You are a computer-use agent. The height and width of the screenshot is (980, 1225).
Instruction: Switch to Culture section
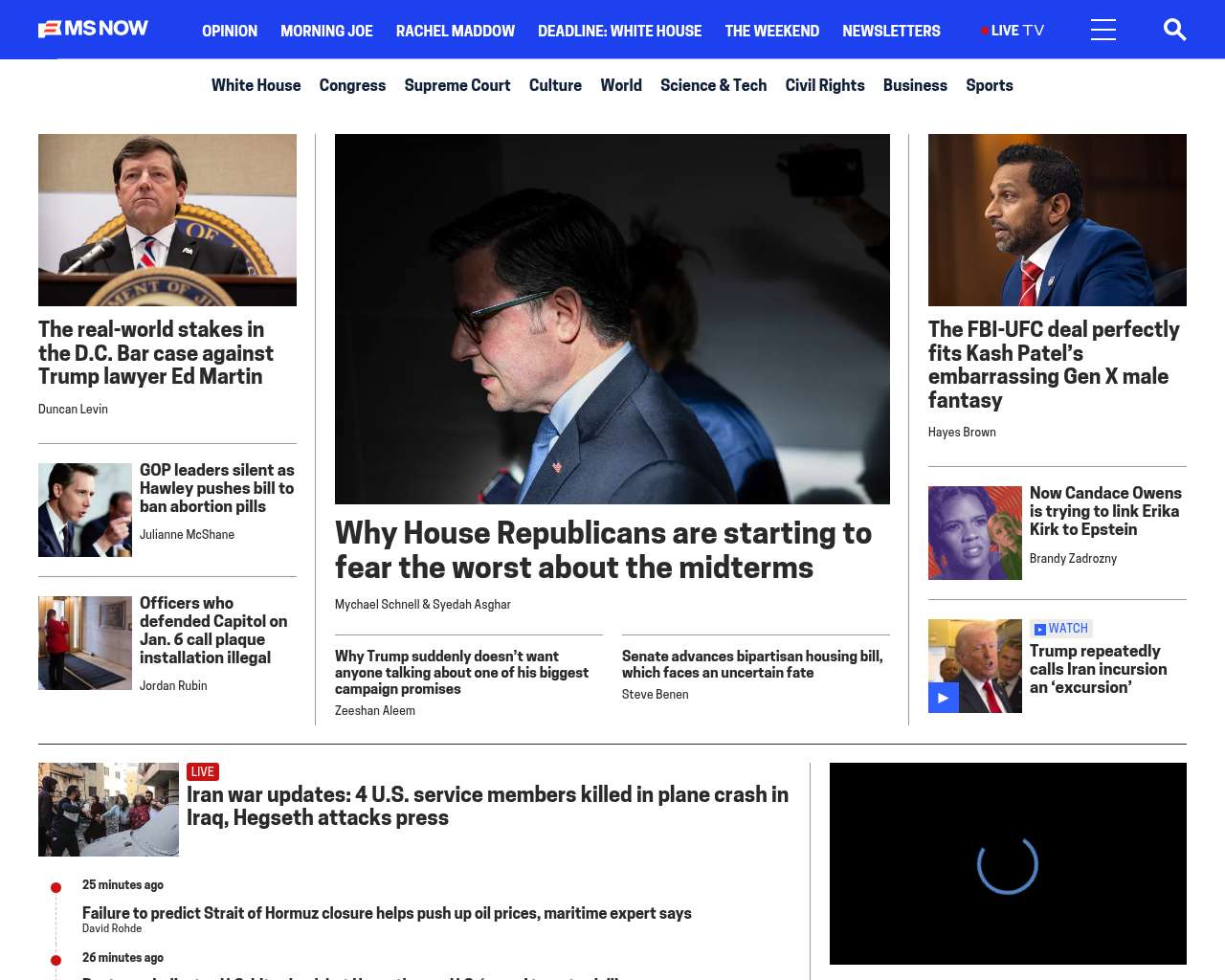pos(555,85)
